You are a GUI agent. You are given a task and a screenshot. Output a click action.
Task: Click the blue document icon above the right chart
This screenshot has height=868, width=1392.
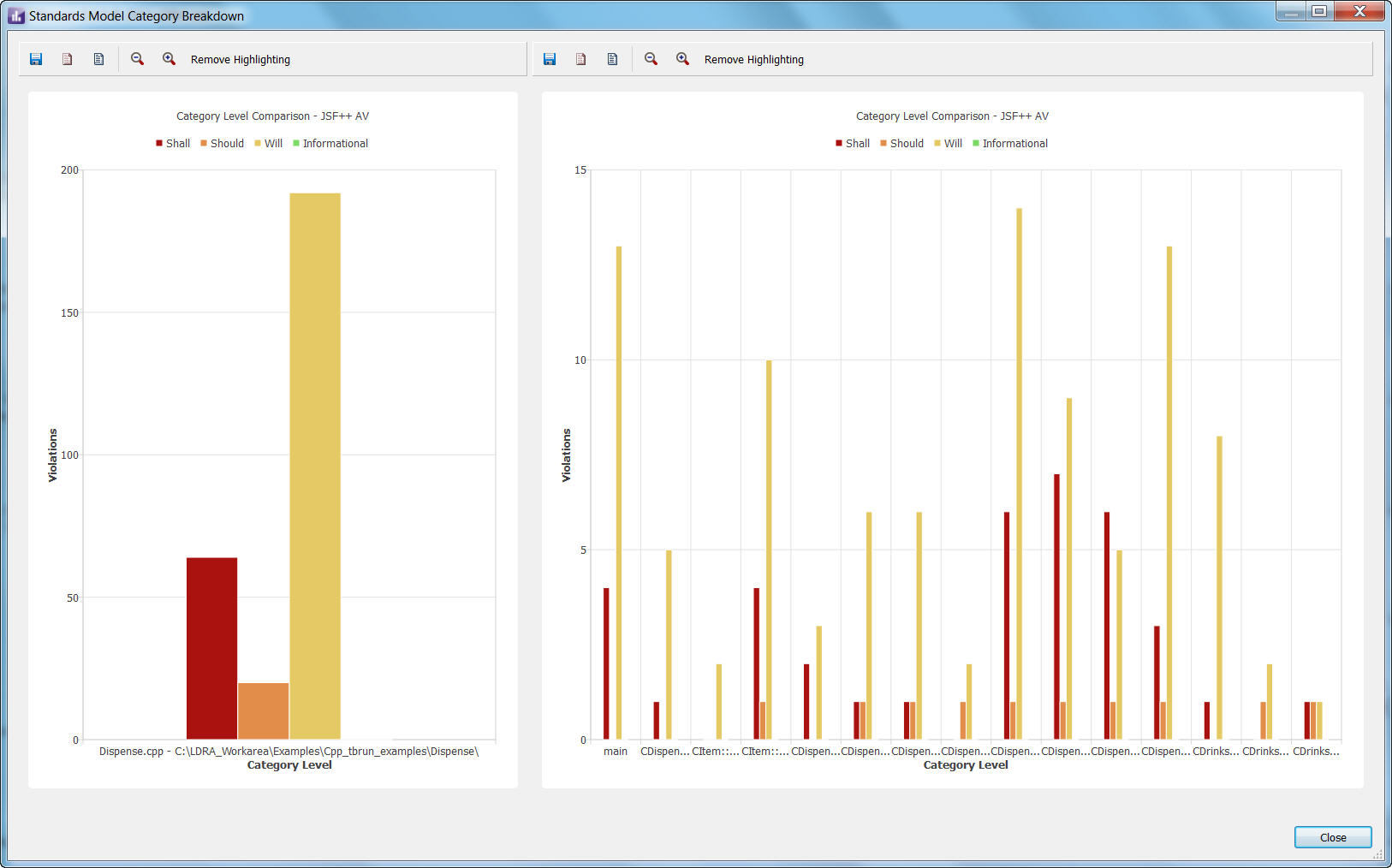612,59
